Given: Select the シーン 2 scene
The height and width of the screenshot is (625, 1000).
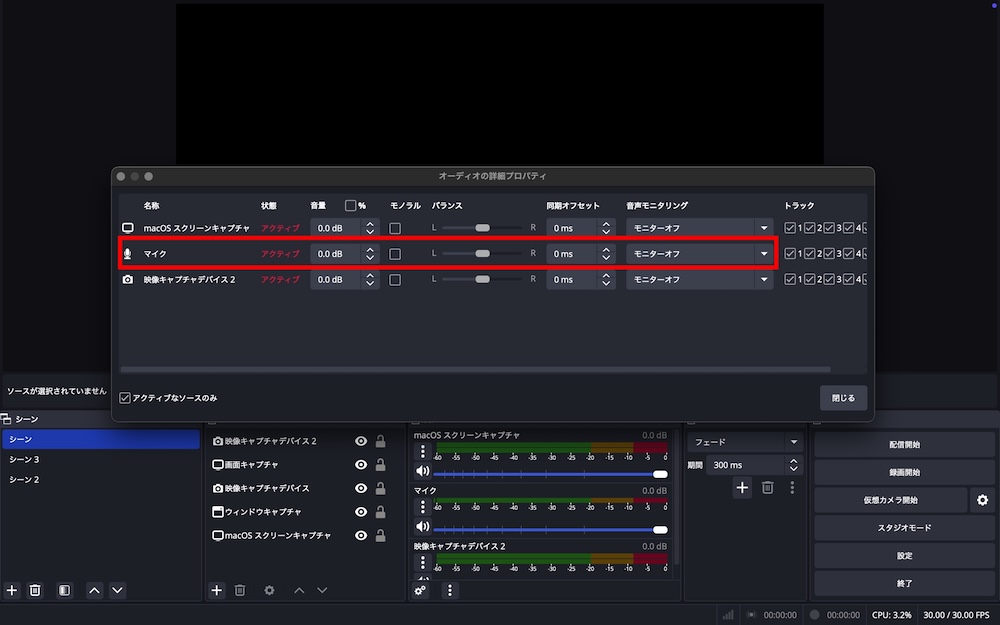Looking at the screenshot, I should point(101,479).
